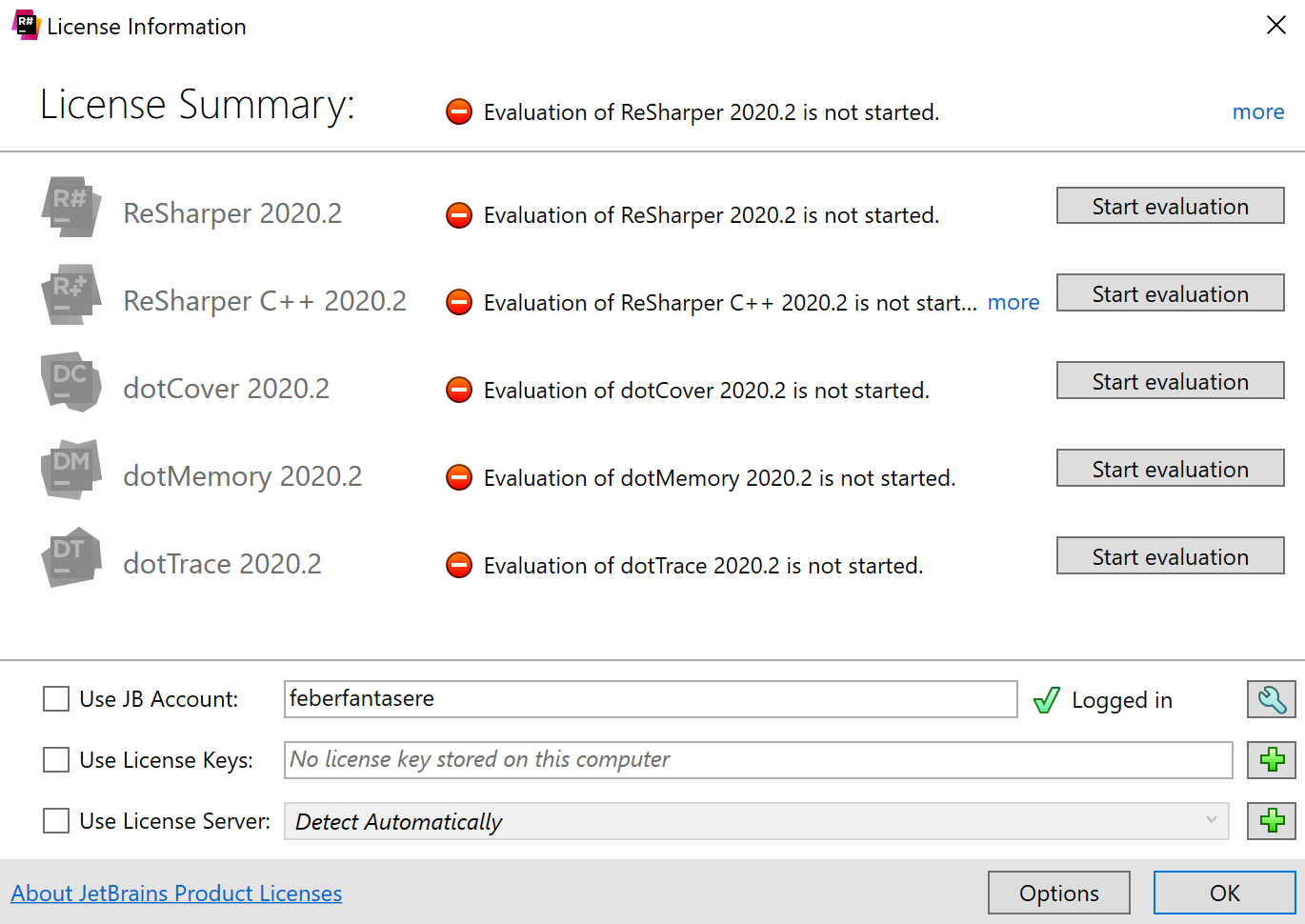Image resolution: width=1305 pixels, height=924 pixels.
Task: Enable Use License Server checkbox
Action: (x=56, y=821)
